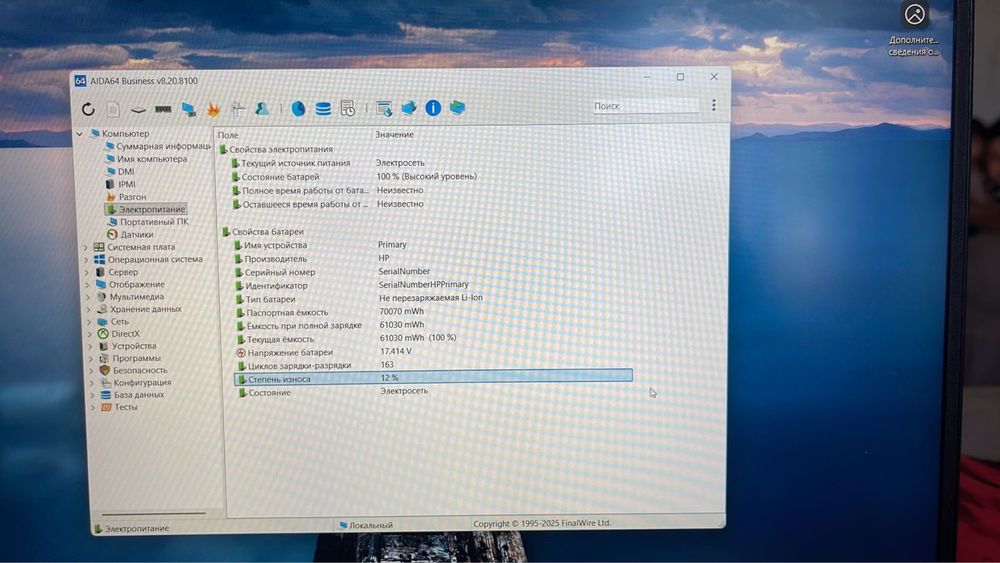Open the Disk Benchmark drive icon
The image size is (1000, 563).
click(x=138, y=110)
